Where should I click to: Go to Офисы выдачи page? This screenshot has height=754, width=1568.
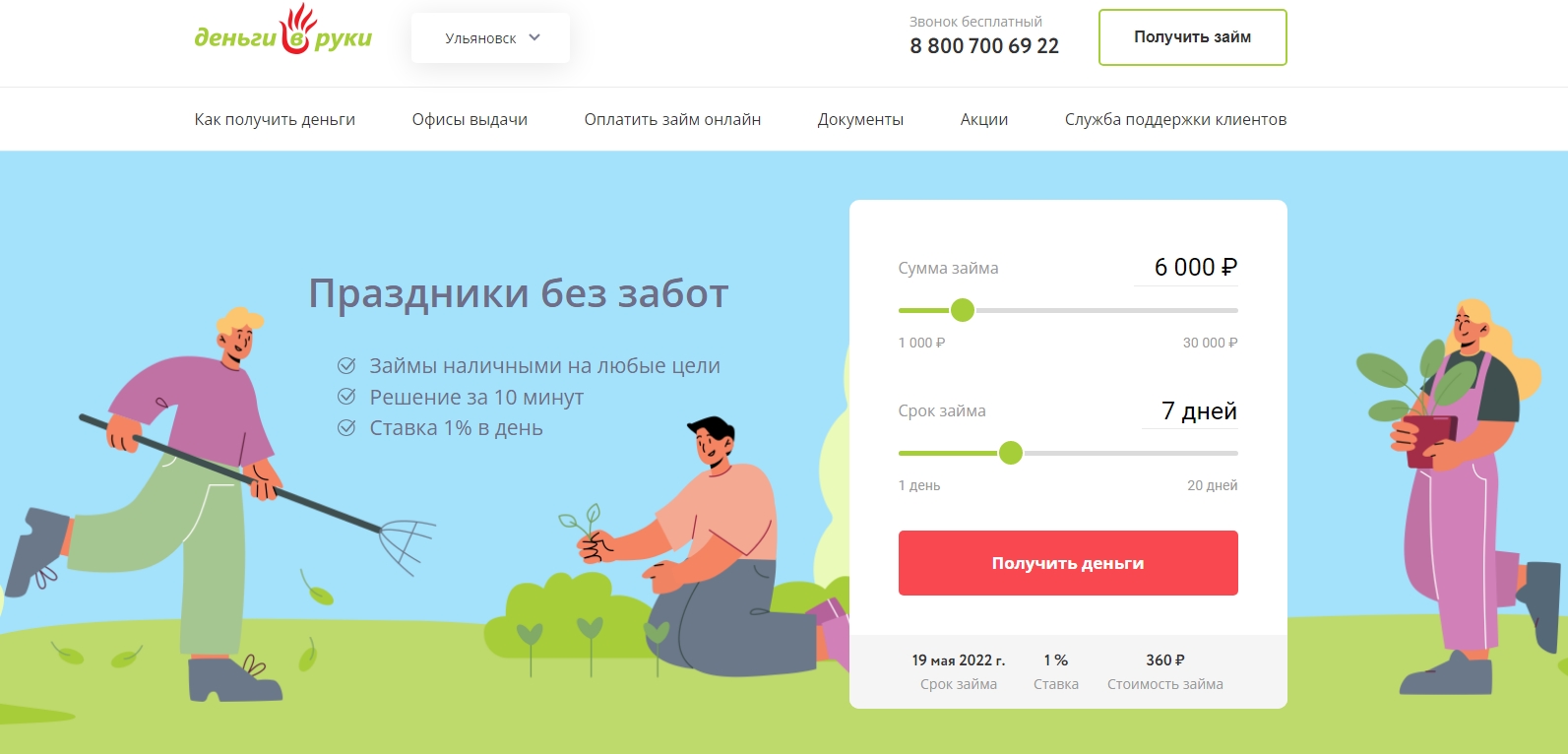tap(470, 119)
